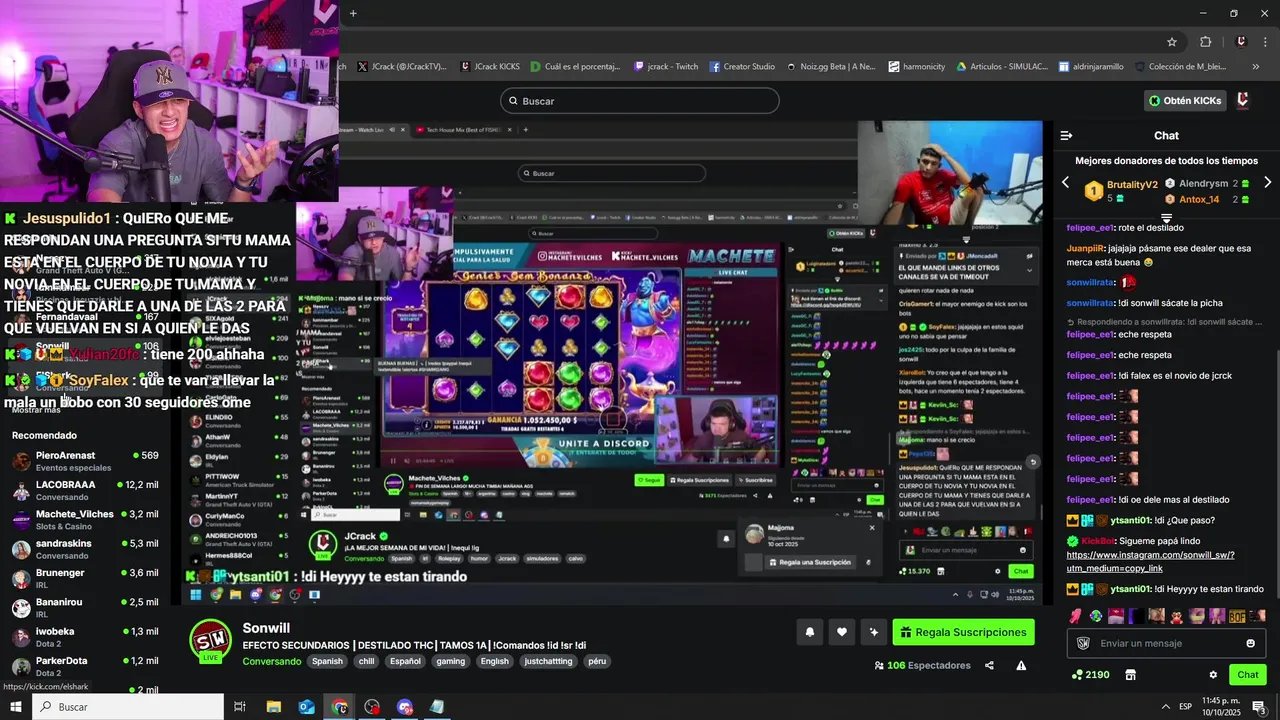This screenshot has width=1280, height=720.
Task: Click Antox_14 donor name
Action: coord(1199,200)
